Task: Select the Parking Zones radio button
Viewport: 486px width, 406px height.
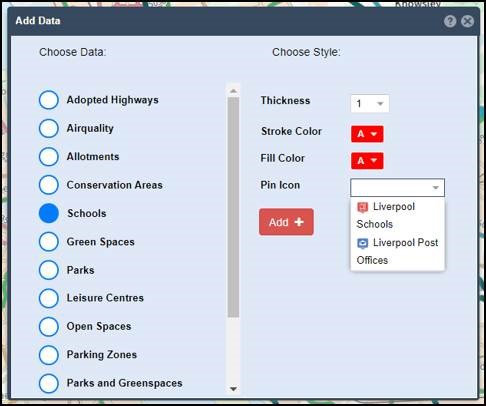Action: [x=49, y=355]
